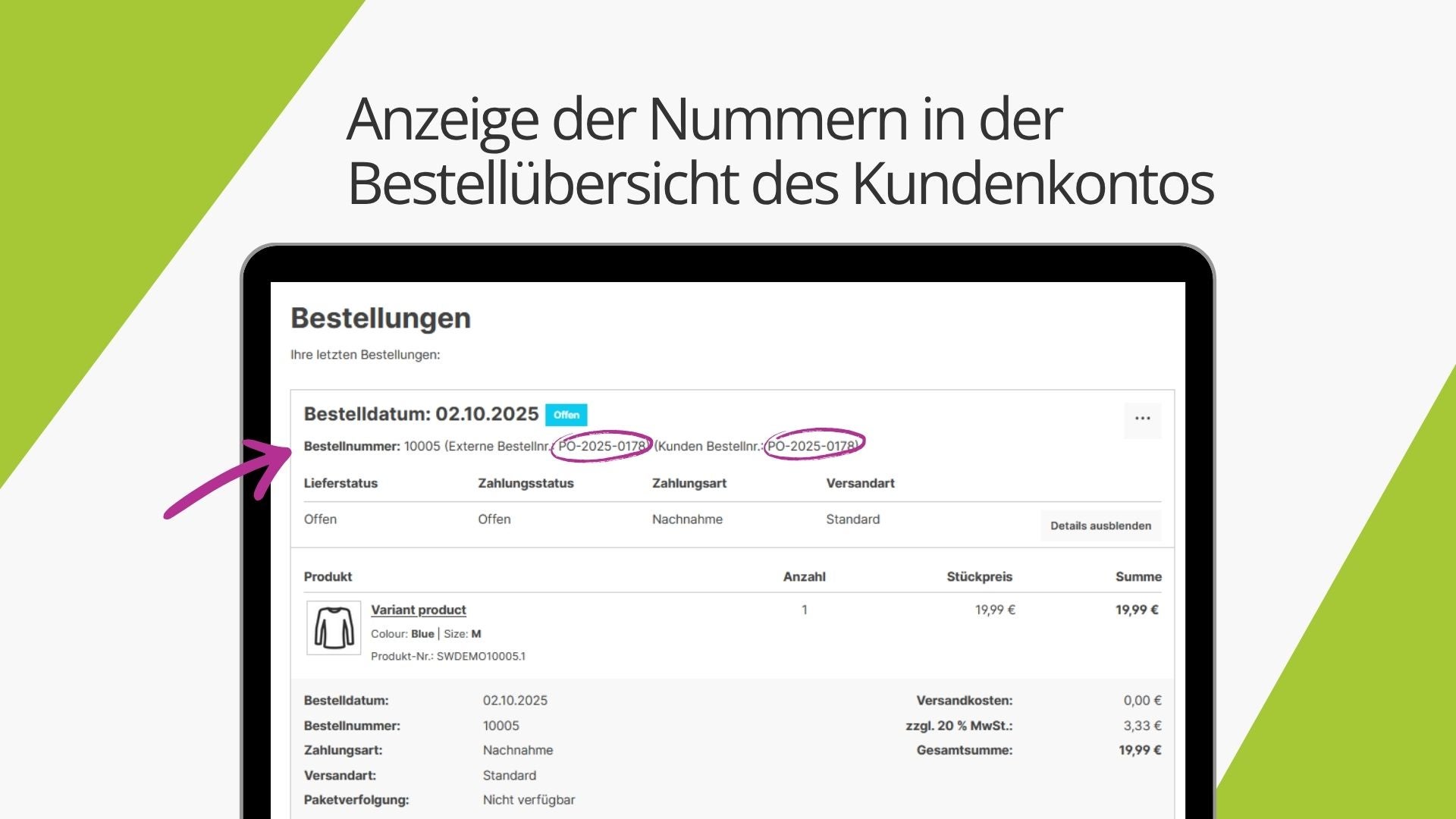
Task: Click the Stückpreis column header
Action: tap(979, 576)
